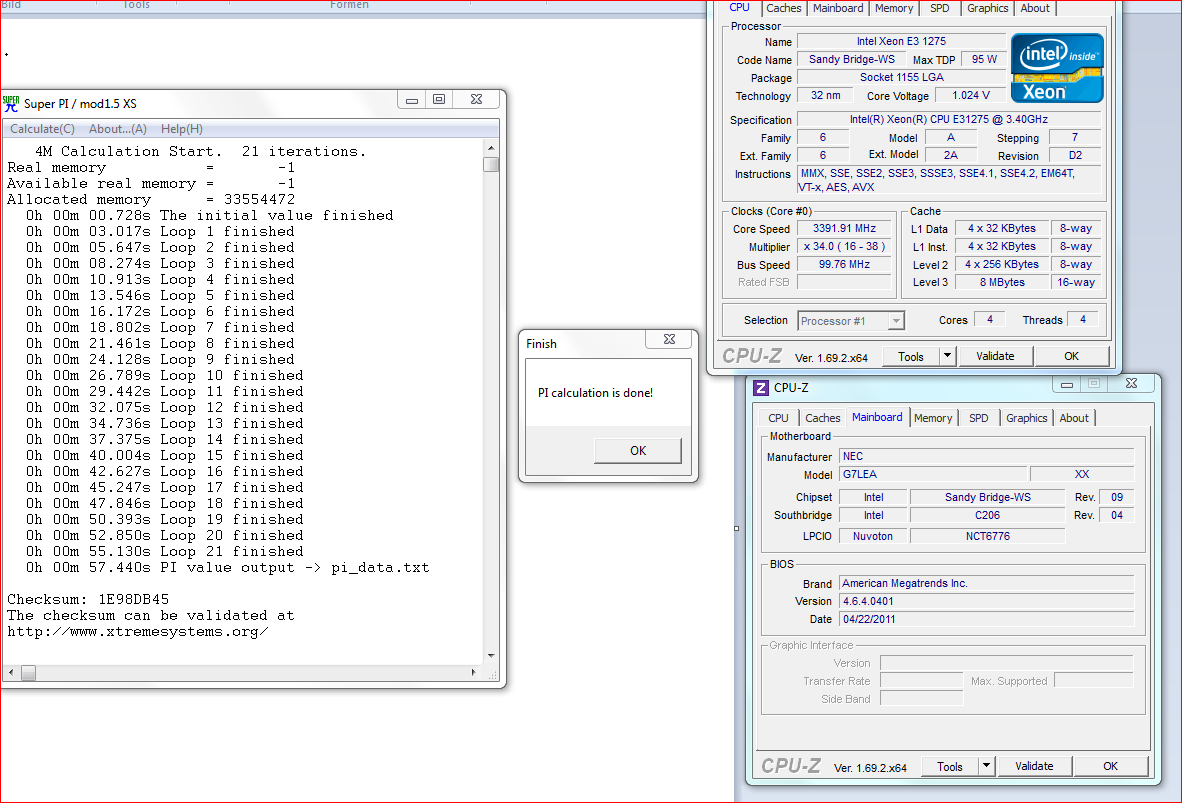1182x803 pixels.
Task: Minimize the Super PI window
Action: click(411, 99)
